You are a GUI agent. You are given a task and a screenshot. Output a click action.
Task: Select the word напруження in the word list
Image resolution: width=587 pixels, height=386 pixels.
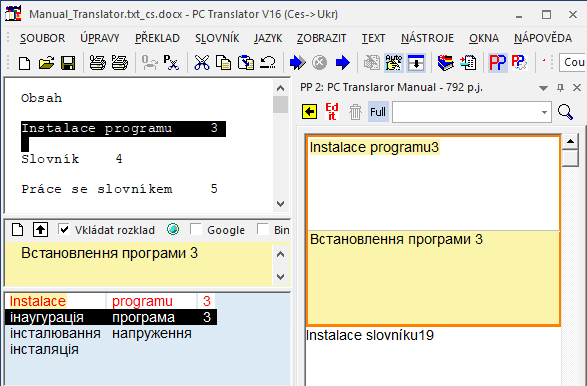pos(152,333)
